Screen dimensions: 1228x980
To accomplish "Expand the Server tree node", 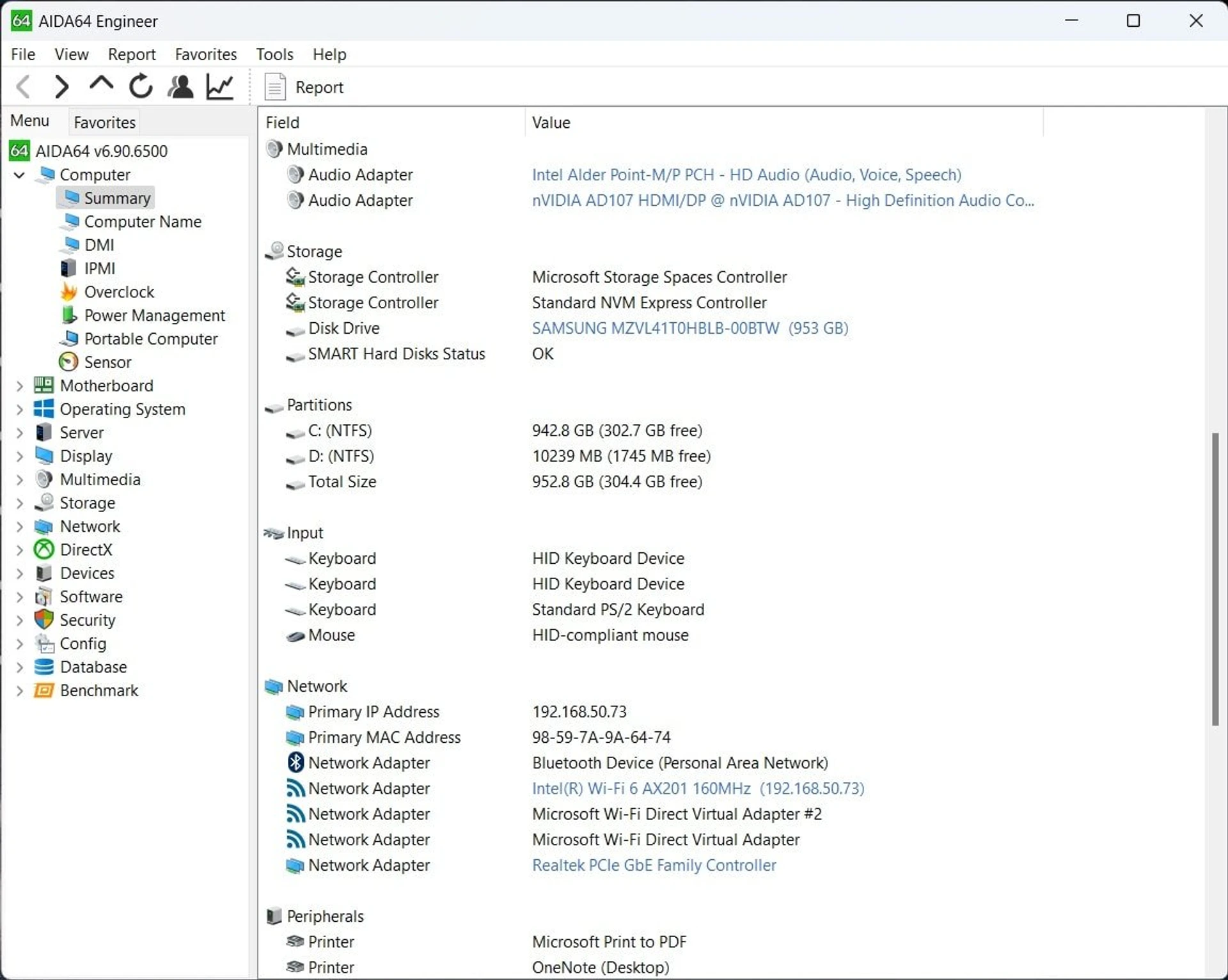I will pos(19,433).
